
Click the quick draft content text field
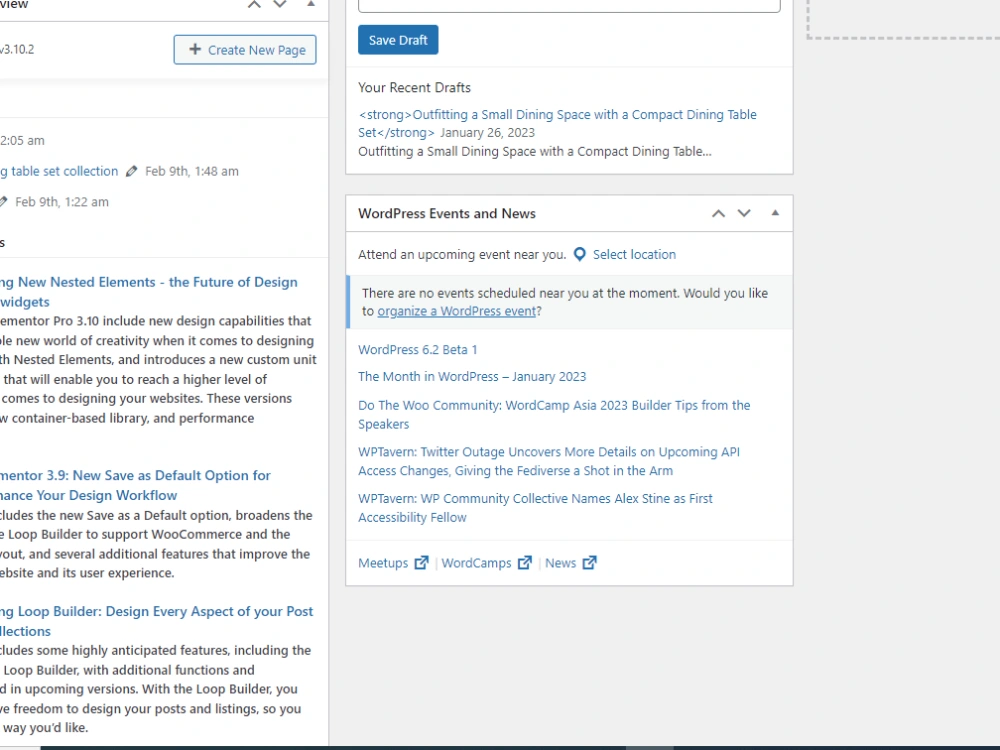click(x=569, y=6)
